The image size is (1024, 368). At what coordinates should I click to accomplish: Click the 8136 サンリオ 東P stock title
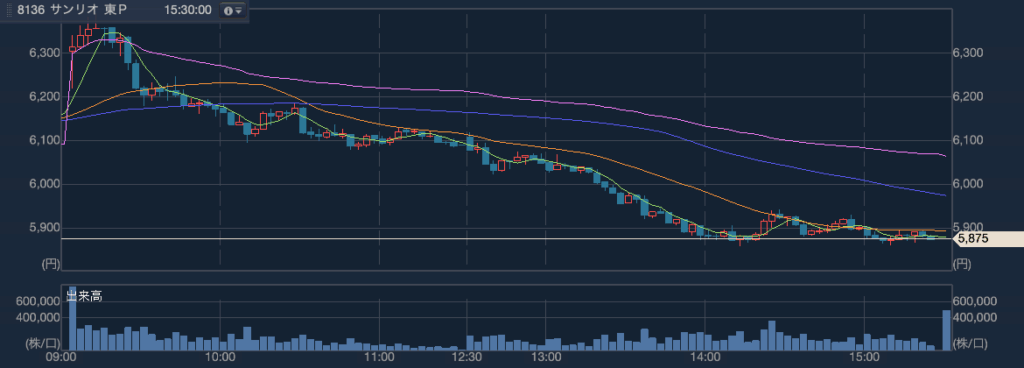click(71, 10)
